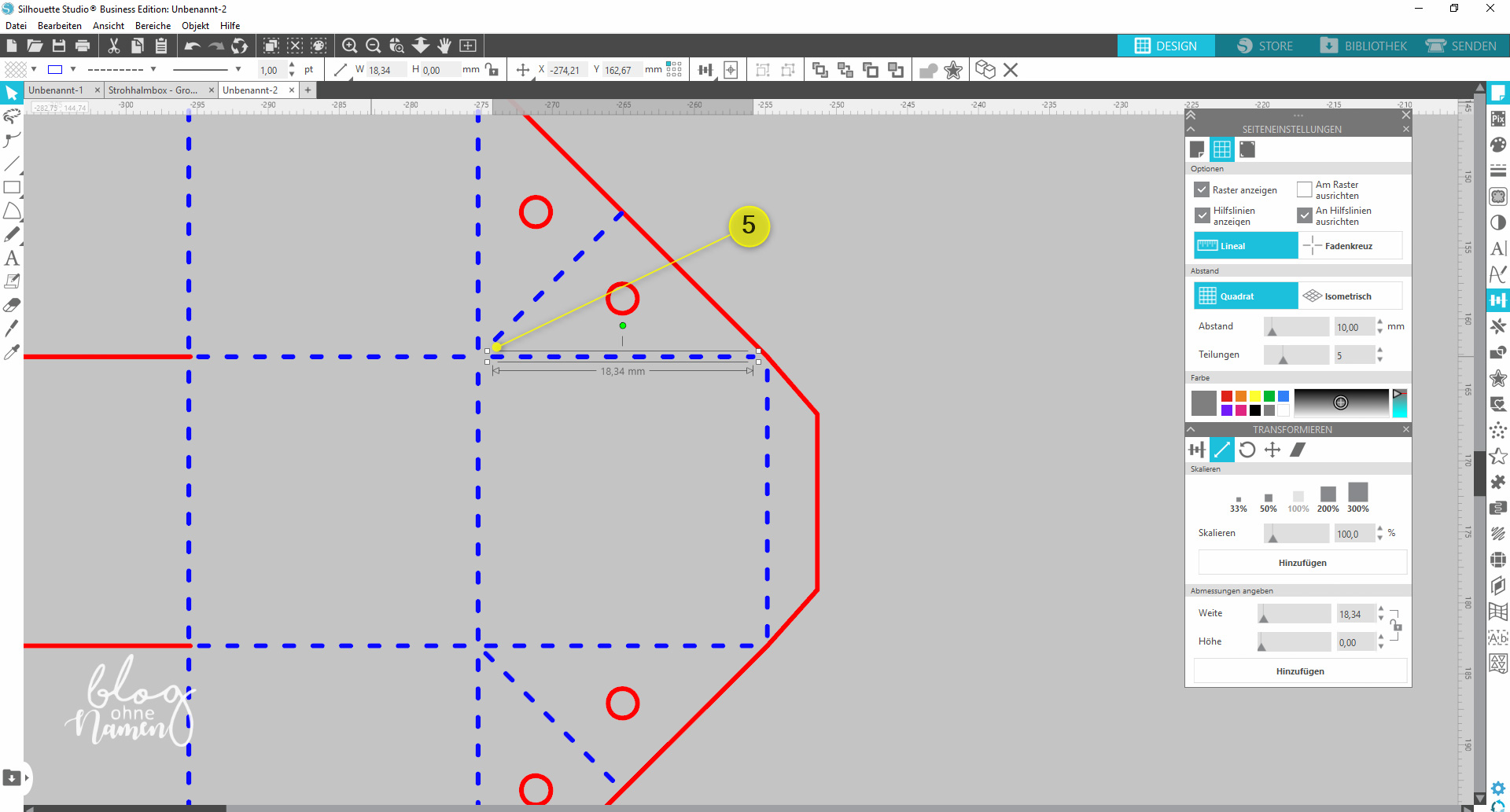The height and width of the screenshot is (812, 1510).
Task: Pick the red color swatch
Action: coord(1227,396)
